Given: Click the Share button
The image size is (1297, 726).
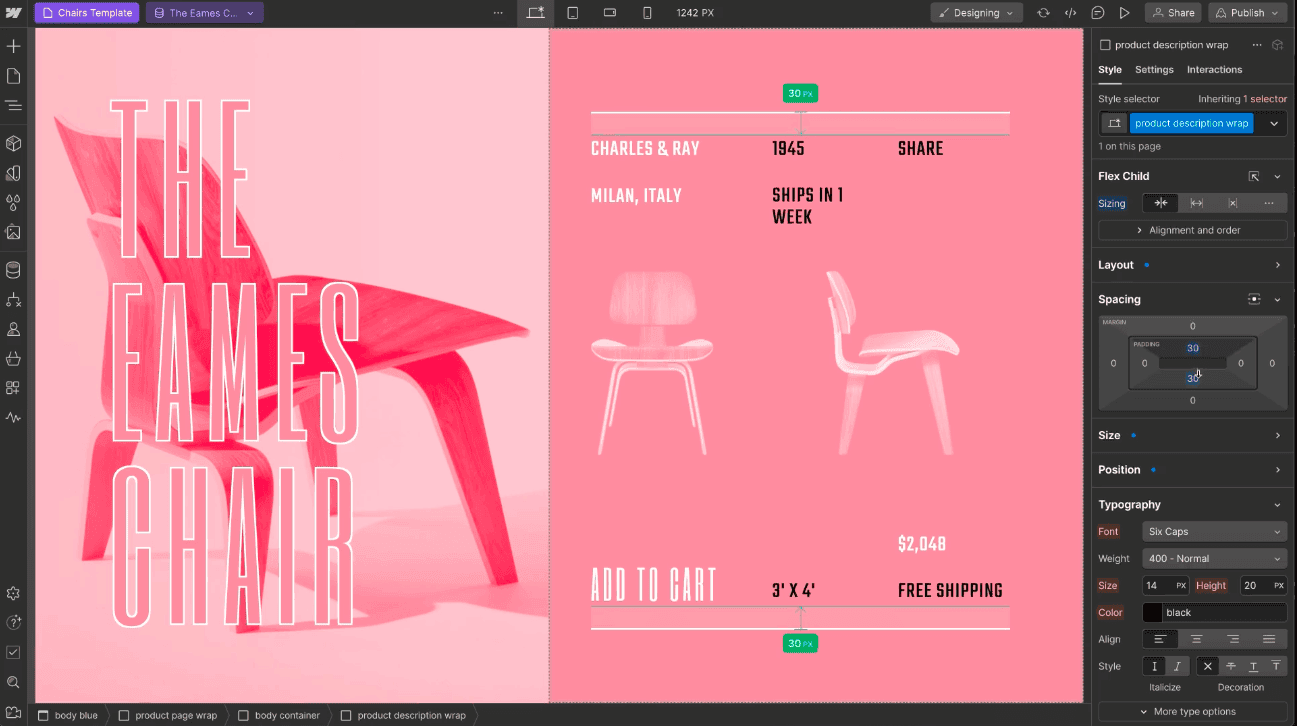Looking at the screenshot, I should tap(1172, 13).
